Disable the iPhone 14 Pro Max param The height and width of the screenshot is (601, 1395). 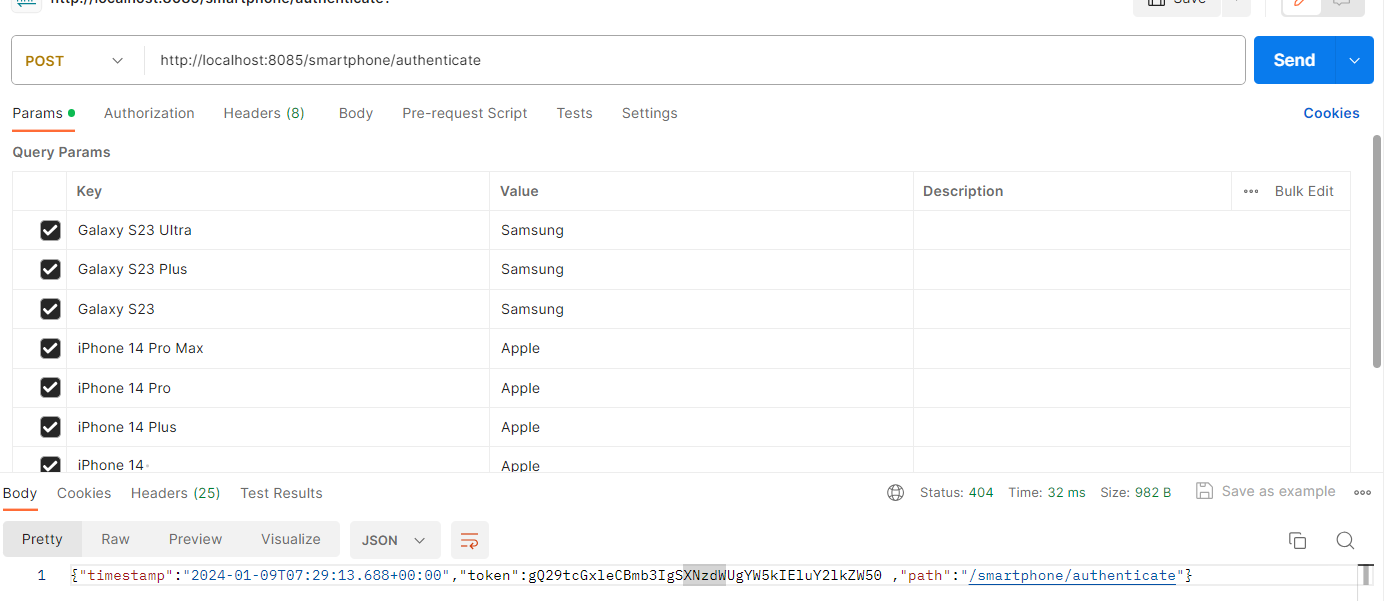50,348
